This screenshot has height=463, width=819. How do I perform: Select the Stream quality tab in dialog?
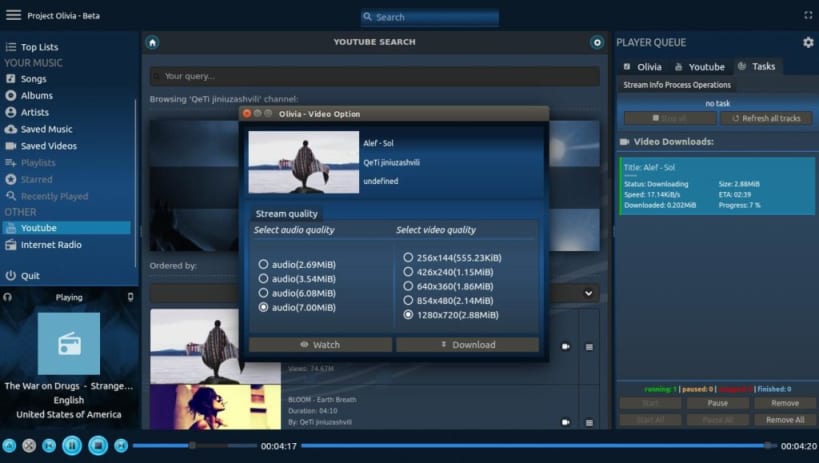click(286, 214)
